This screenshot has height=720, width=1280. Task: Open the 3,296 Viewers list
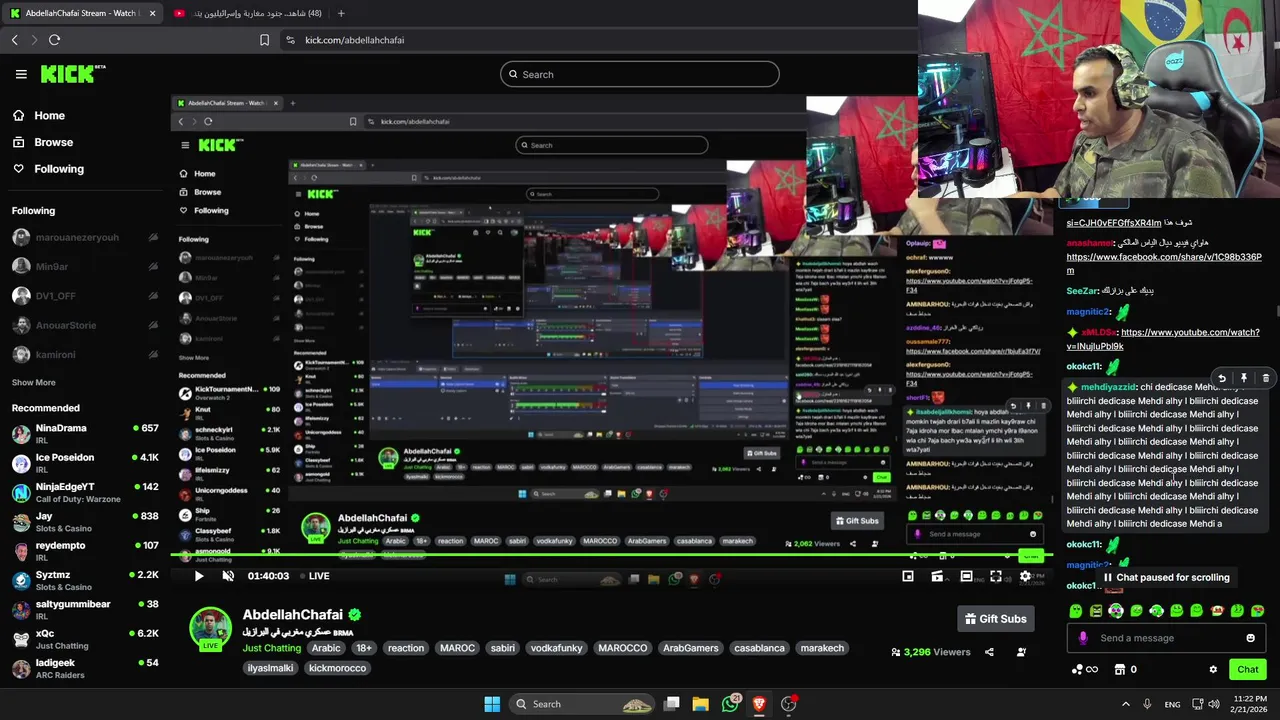(930, 652)
